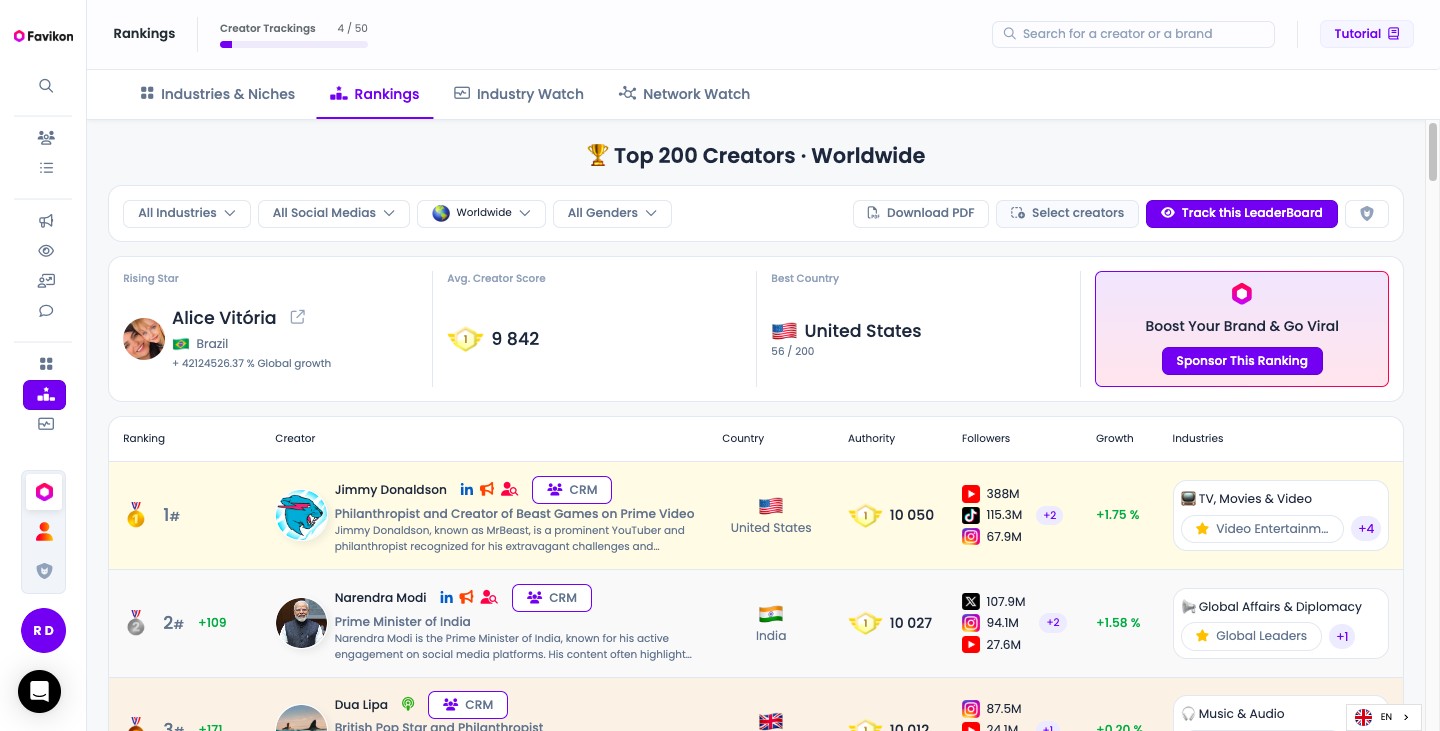This screenshot has height=731, width=1440.
Task: Open the RD user avatar
Action: point(43,631)
